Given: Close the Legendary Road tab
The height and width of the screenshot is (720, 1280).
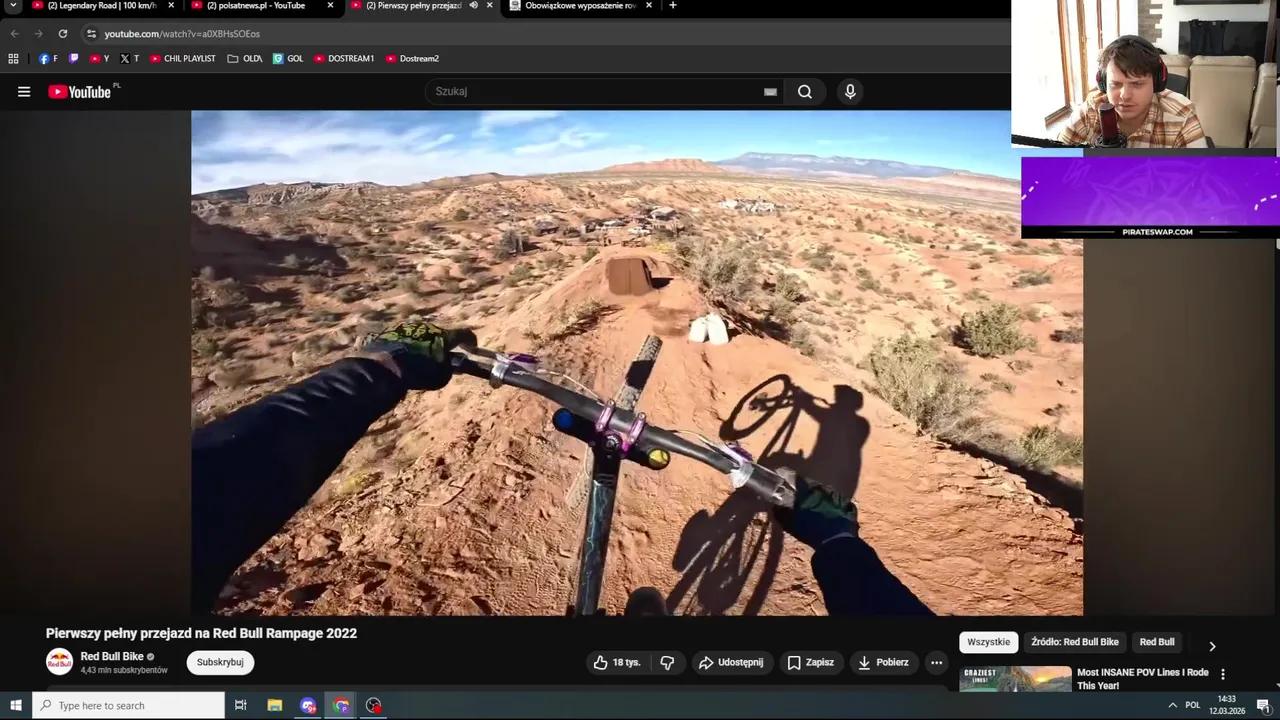Looking at the screenshot, I should [171, 5].
